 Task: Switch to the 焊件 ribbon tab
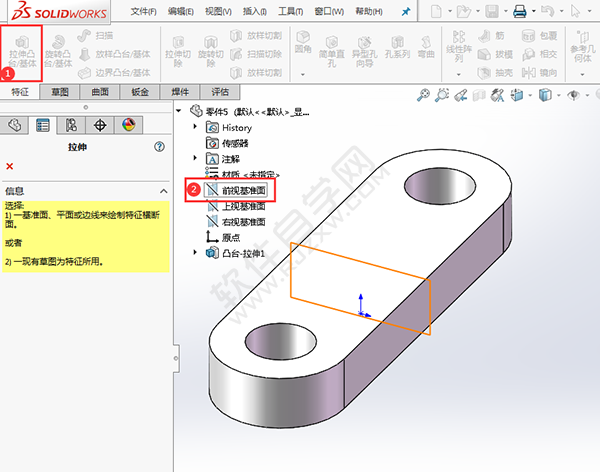pos(180,92)
